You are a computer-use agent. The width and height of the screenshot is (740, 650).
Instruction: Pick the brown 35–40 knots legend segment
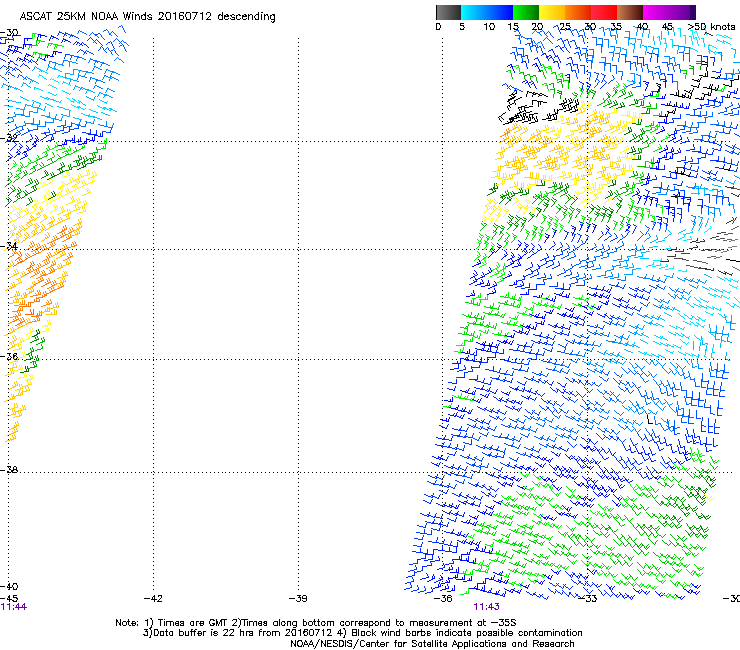(630, 12)
